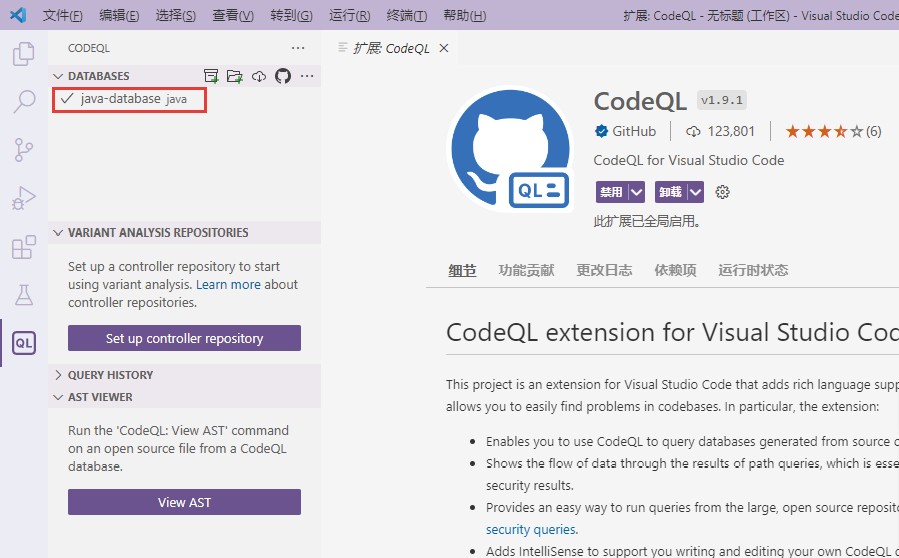Open Source Control view in activity bar
899x558 pixels.
[x=24, y=150]
